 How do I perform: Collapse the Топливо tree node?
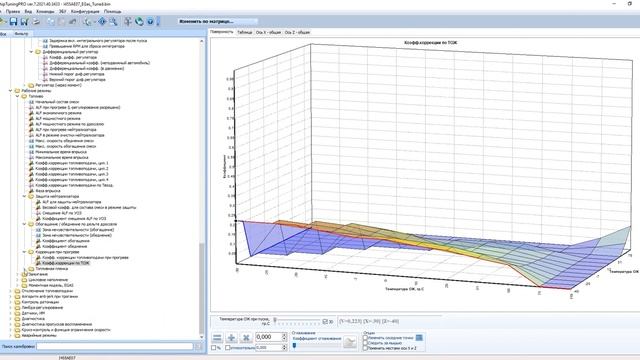pyautogui.click(x=18, y=96)
